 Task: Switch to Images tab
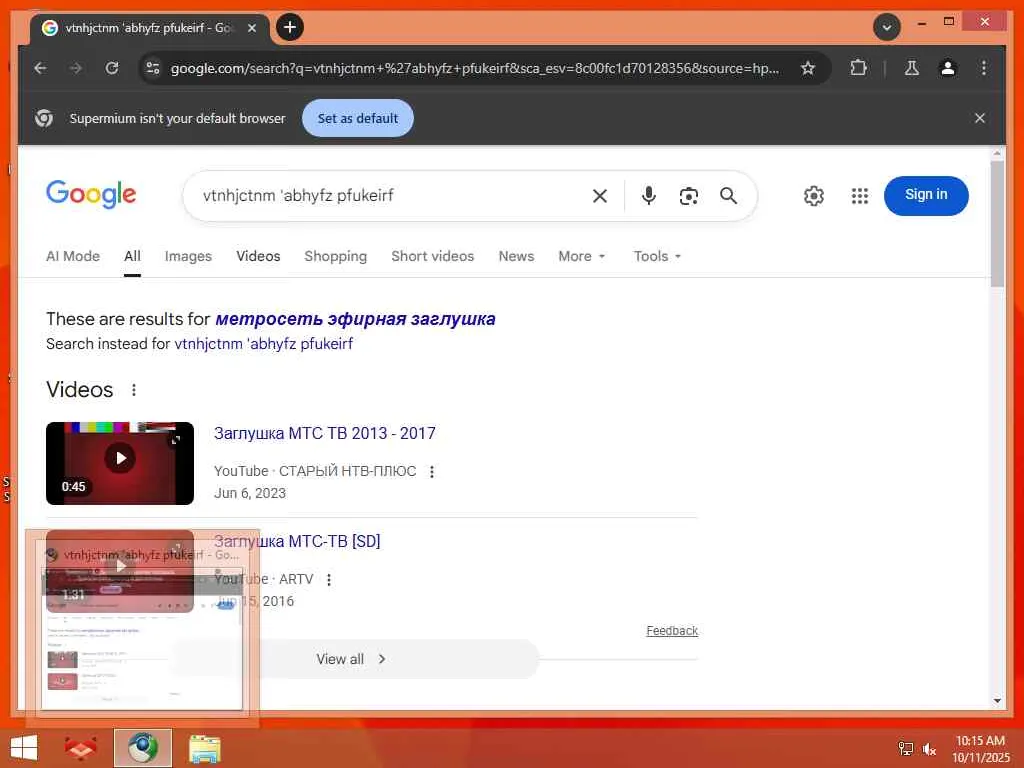point(188,256)
